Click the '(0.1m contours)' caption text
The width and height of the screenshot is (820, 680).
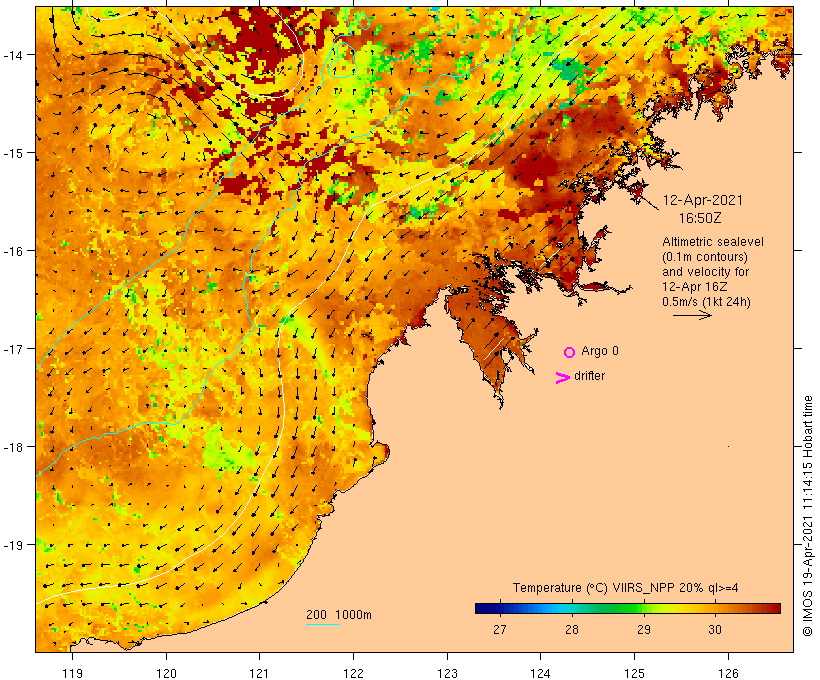(705, 257)
